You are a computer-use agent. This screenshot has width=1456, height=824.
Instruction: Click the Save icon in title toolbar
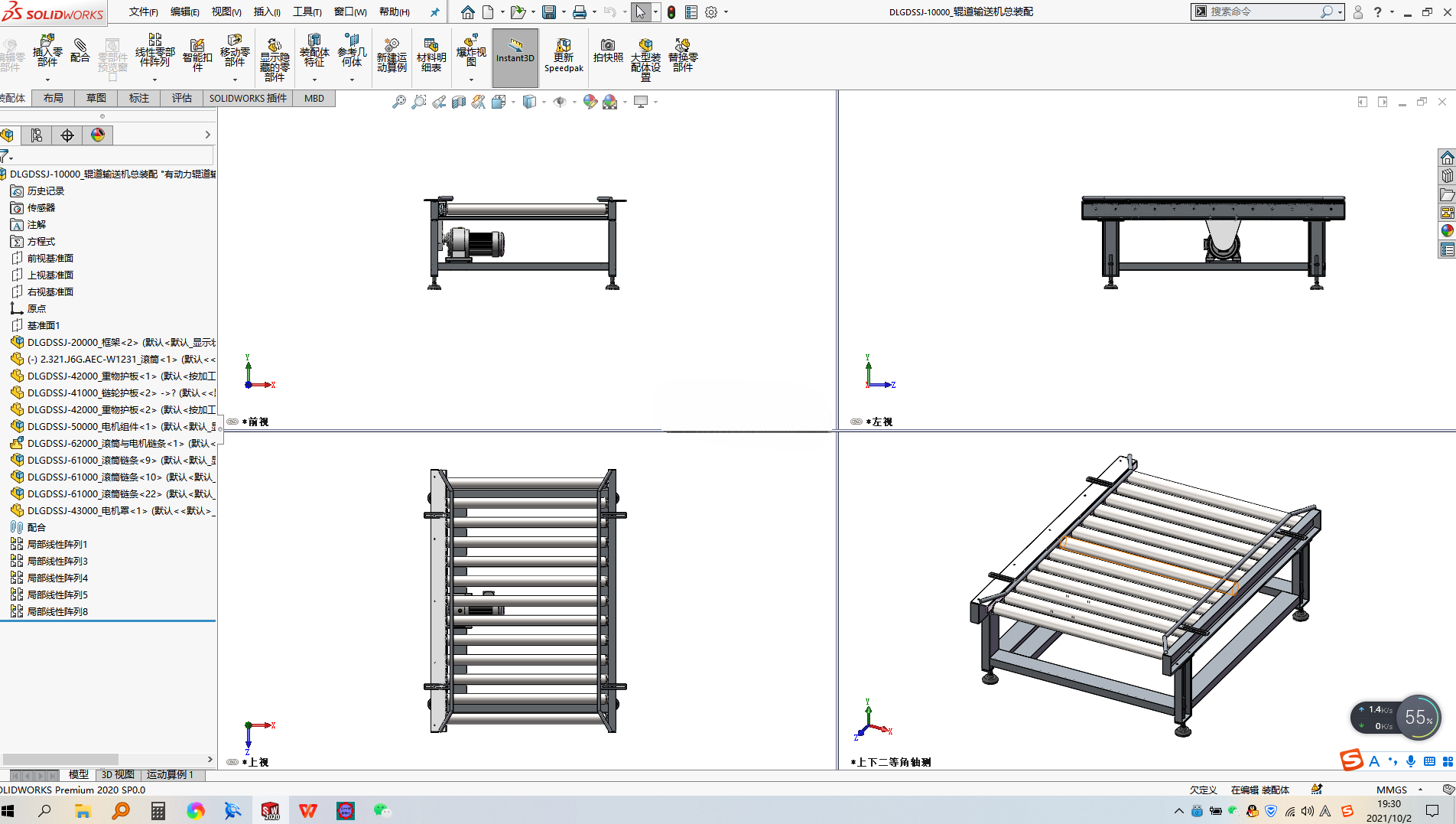tap(549, 12)
